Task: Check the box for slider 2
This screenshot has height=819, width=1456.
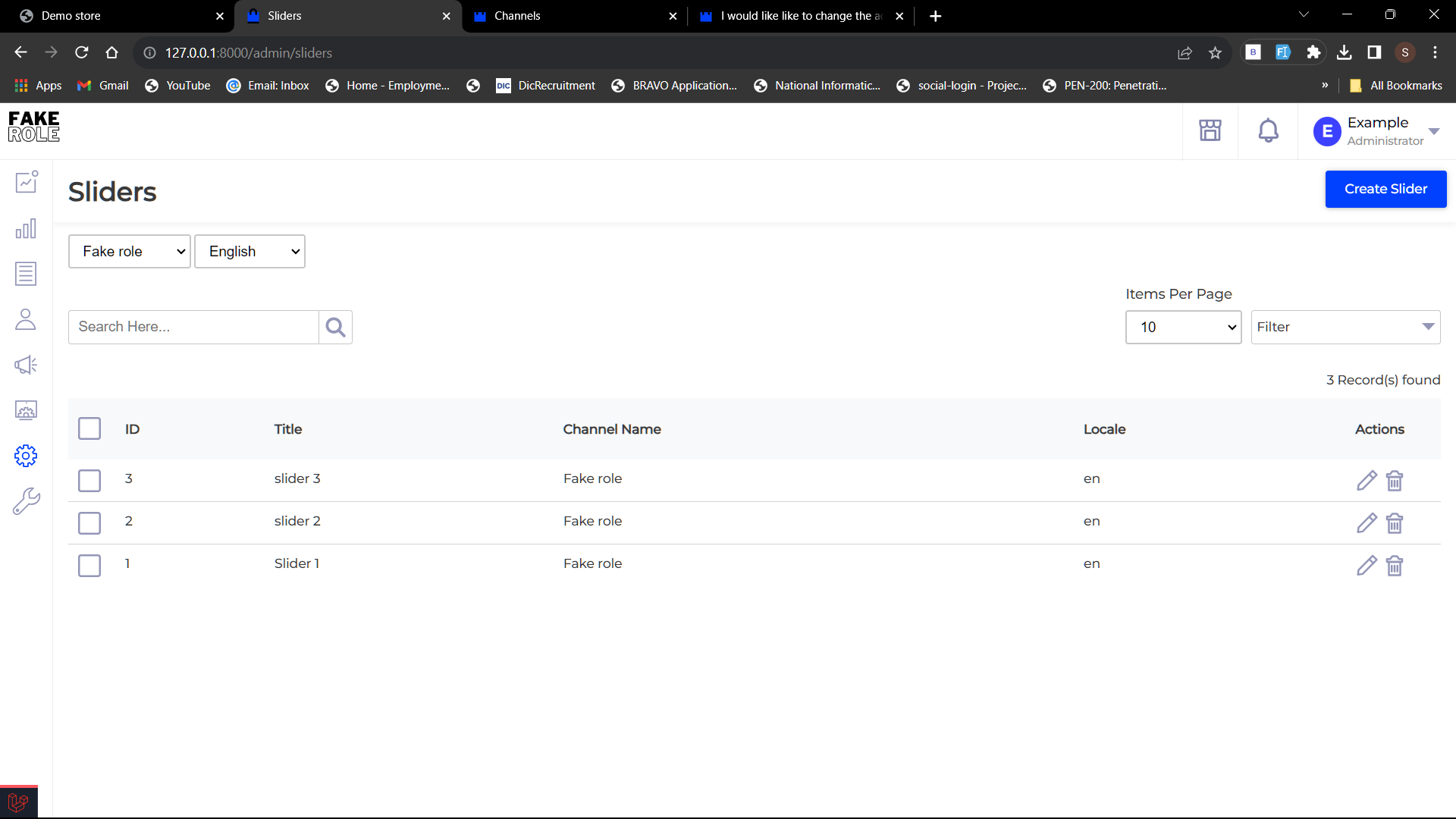Action: tap(89, 522)
